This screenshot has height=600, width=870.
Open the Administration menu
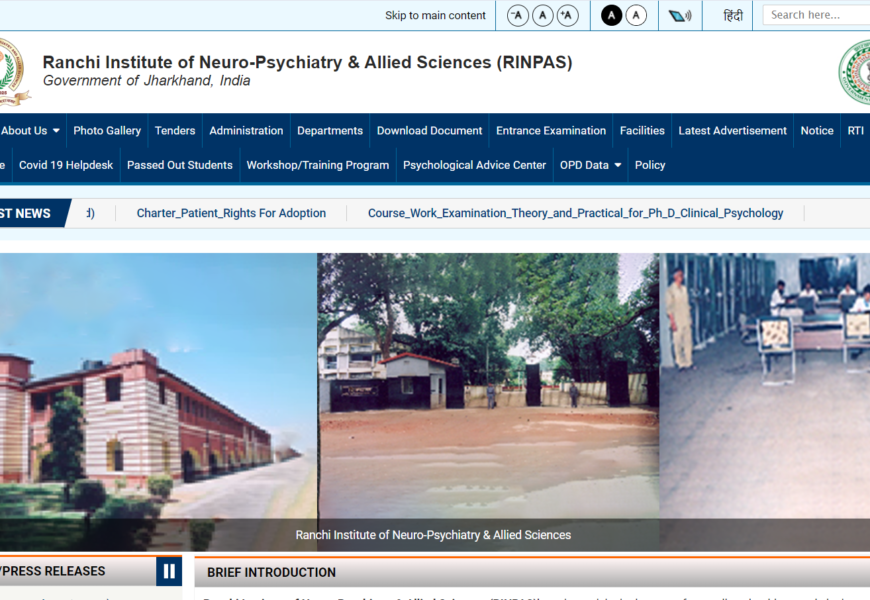coord(246,130)
